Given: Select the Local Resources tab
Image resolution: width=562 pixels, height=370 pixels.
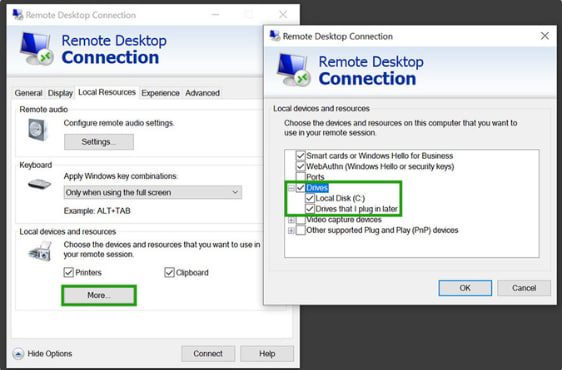Looking at the screenshot, I should [107, 92].
